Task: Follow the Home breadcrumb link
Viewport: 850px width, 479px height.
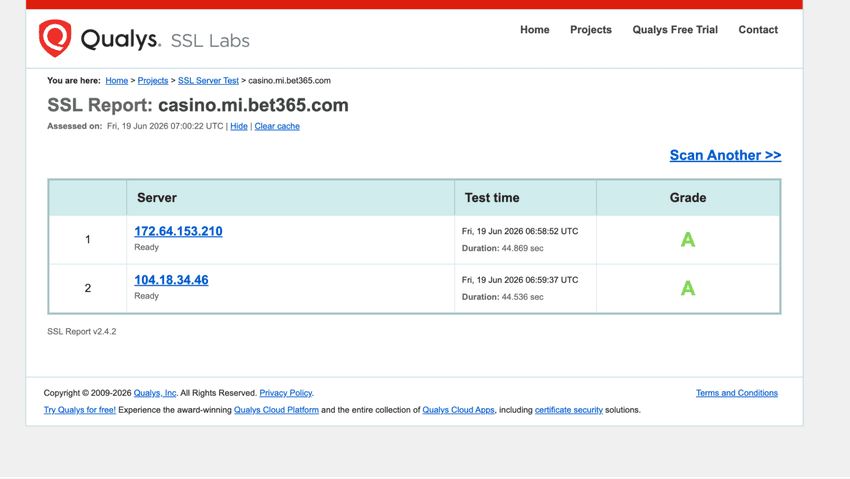Action: click(117, 81)
